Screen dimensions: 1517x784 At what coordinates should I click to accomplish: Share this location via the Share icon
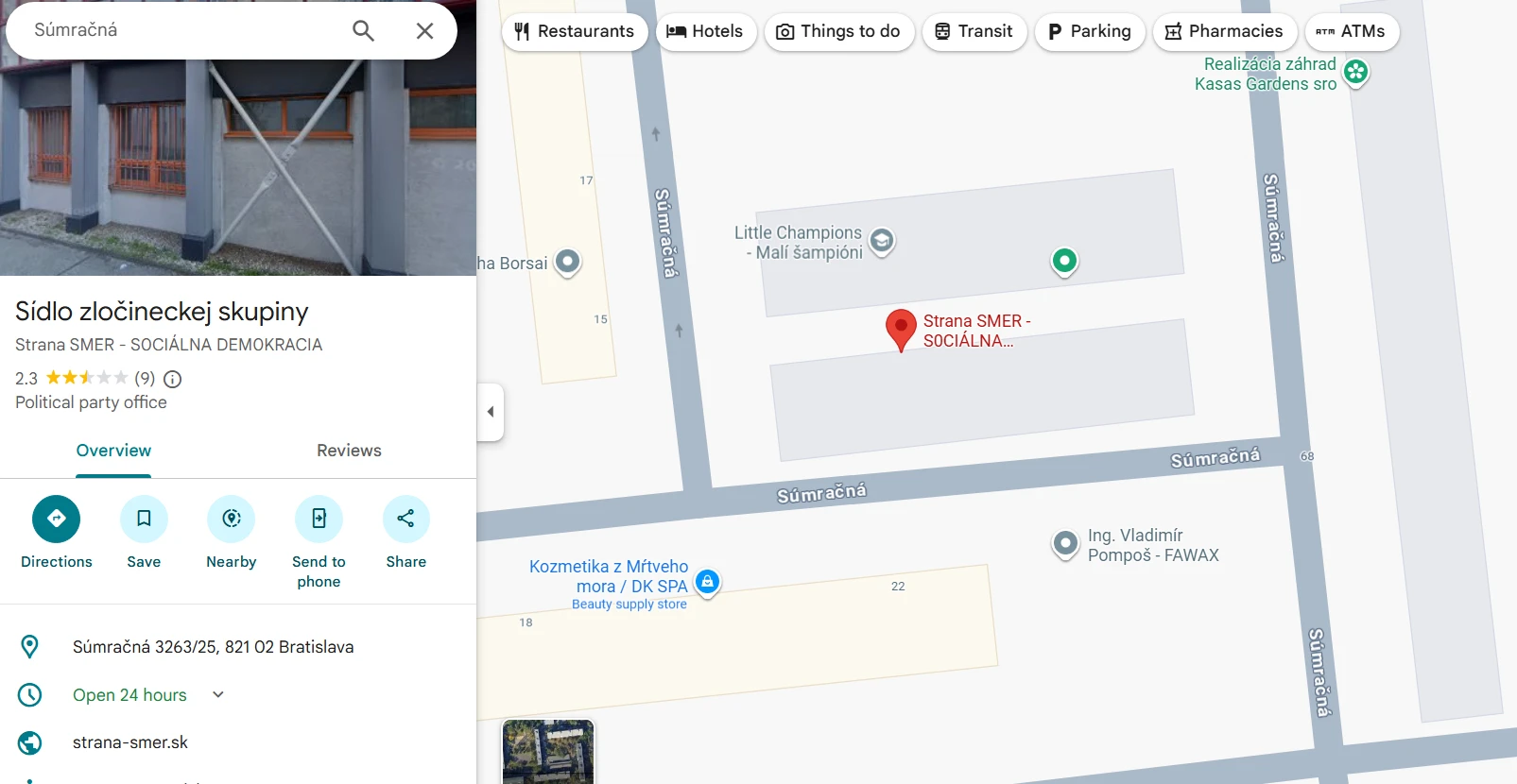coord(406,519)
